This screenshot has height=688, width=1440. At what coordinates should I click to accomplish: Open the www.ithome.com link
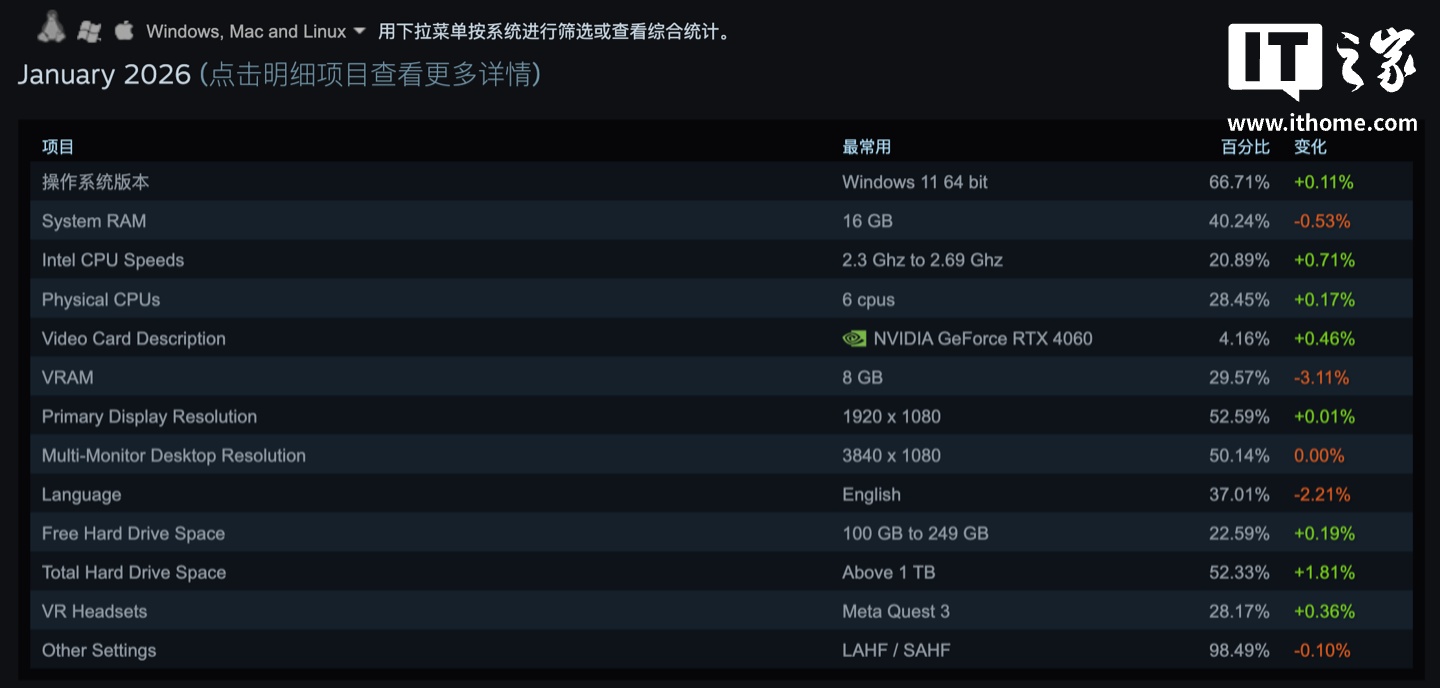coord(1322,123)
